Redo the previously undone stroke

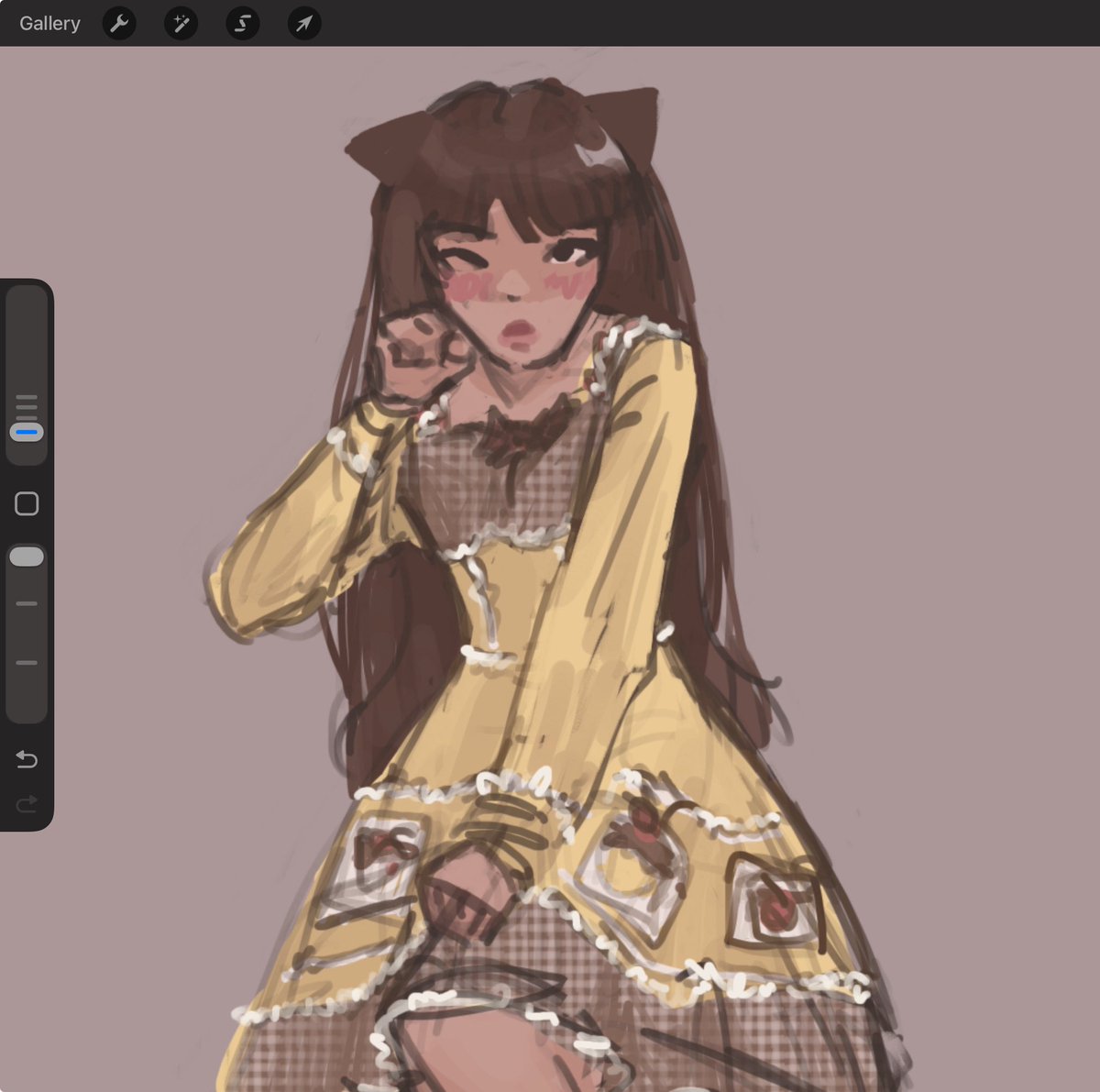(27, 804)
